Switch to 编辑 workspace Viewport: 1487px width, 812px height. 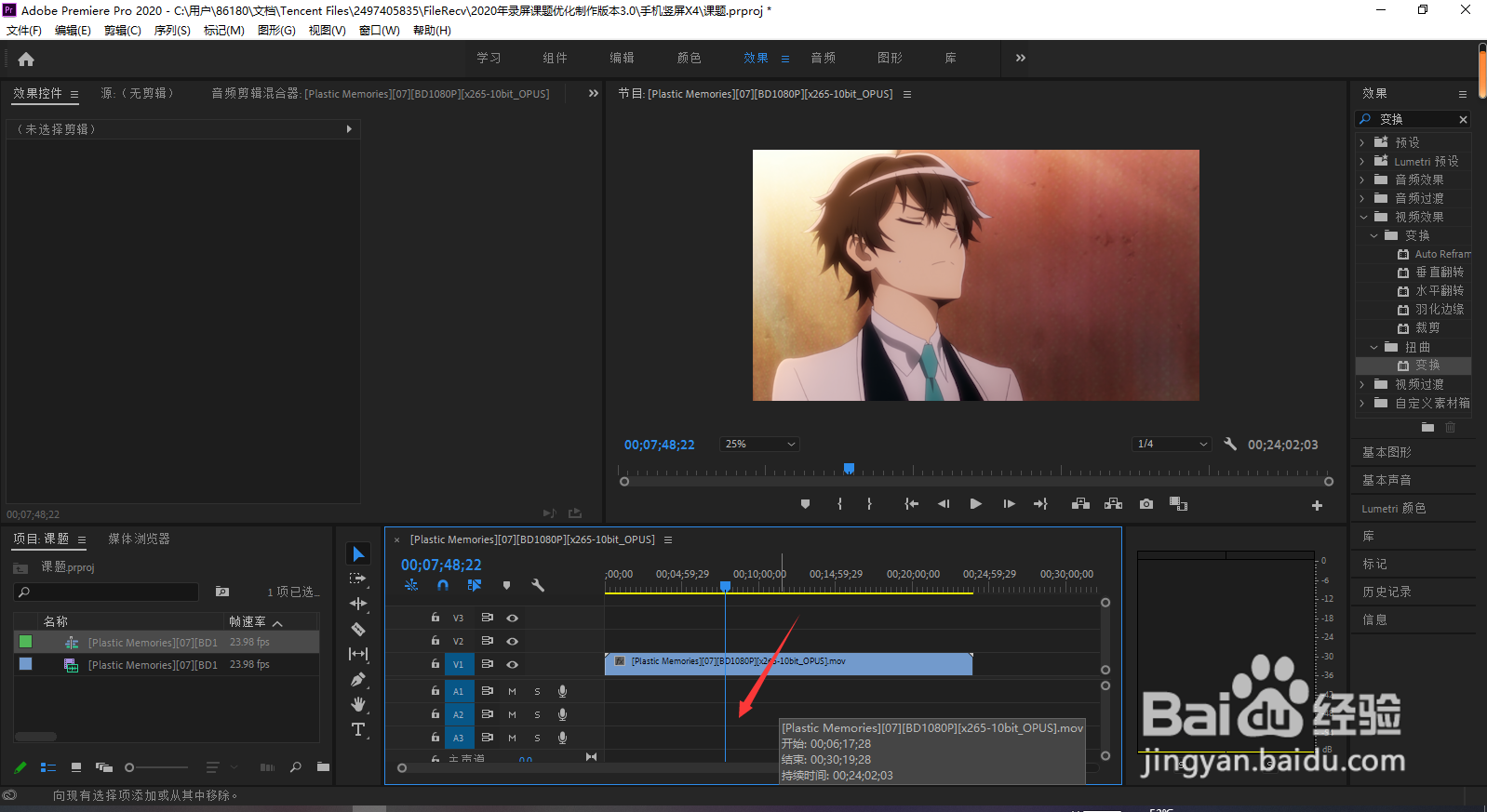[623, 58]
